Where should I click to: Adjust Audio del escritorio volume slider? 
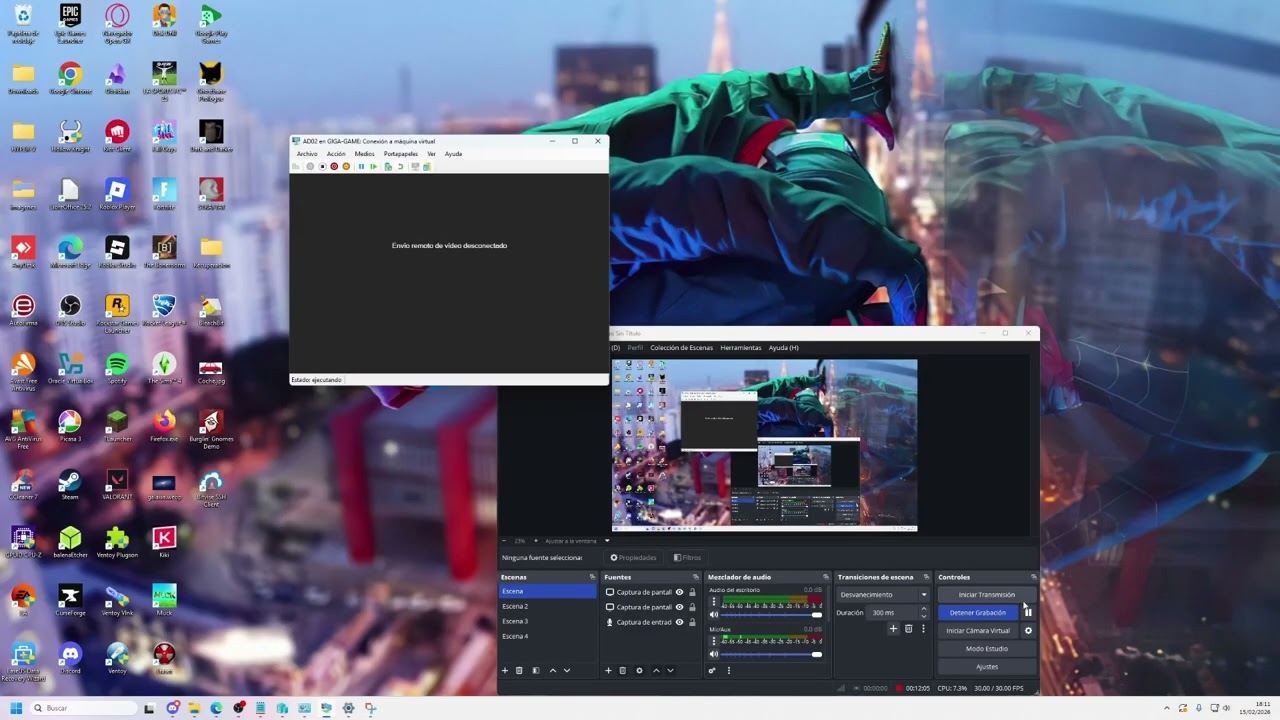[772, 615]
